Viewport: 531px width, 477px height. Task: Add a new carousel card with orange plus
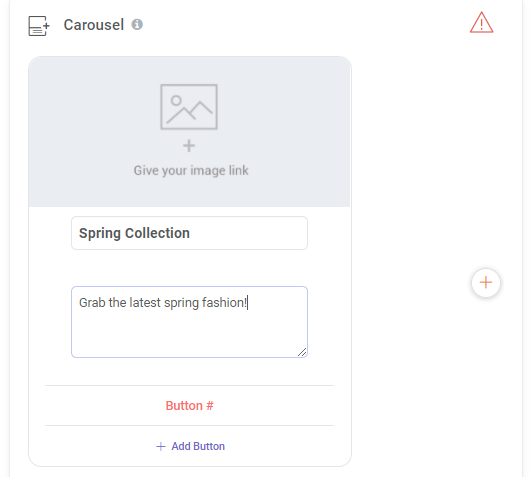(x=486, y=283)
